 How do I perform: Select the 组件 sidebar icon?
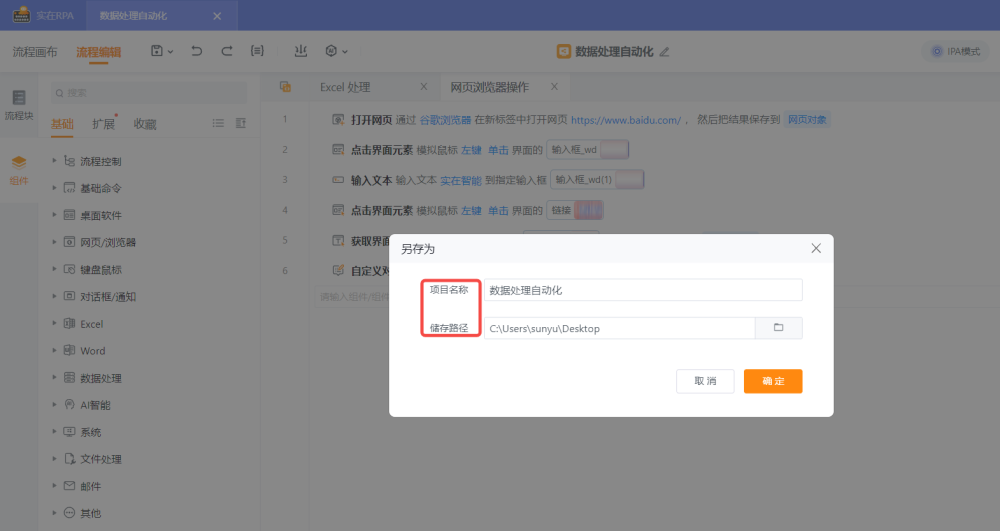click(18, 168)
